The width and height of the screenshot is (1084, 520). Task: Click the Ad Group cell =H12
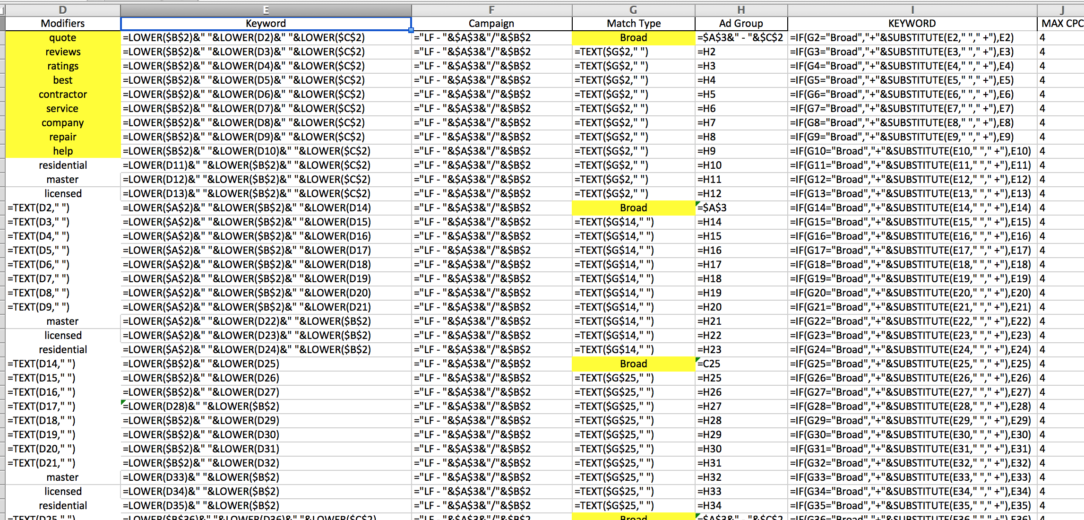pos(740,194)
